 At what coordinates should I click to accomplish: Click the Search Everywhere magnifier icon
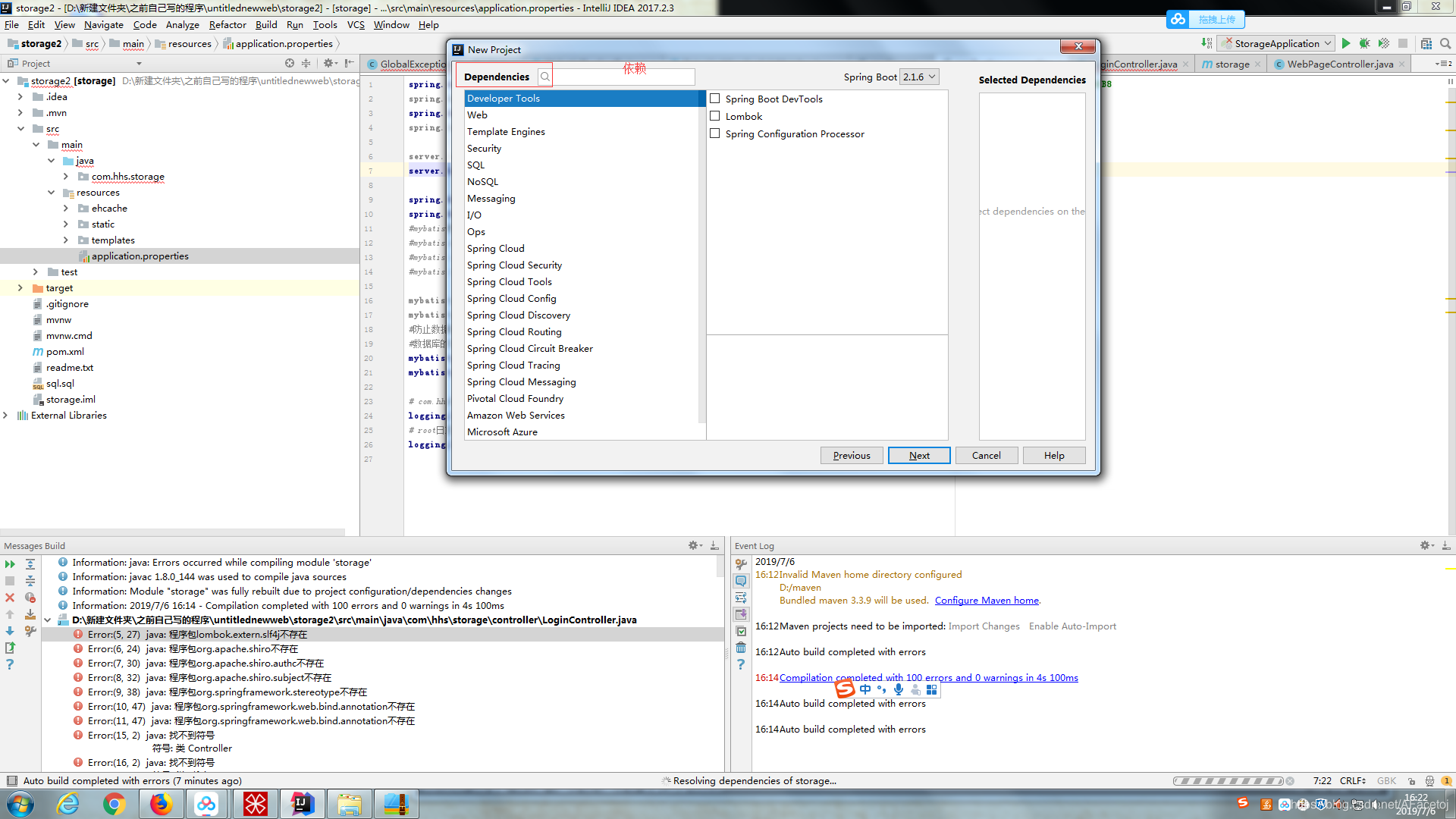coord(1445,43)
